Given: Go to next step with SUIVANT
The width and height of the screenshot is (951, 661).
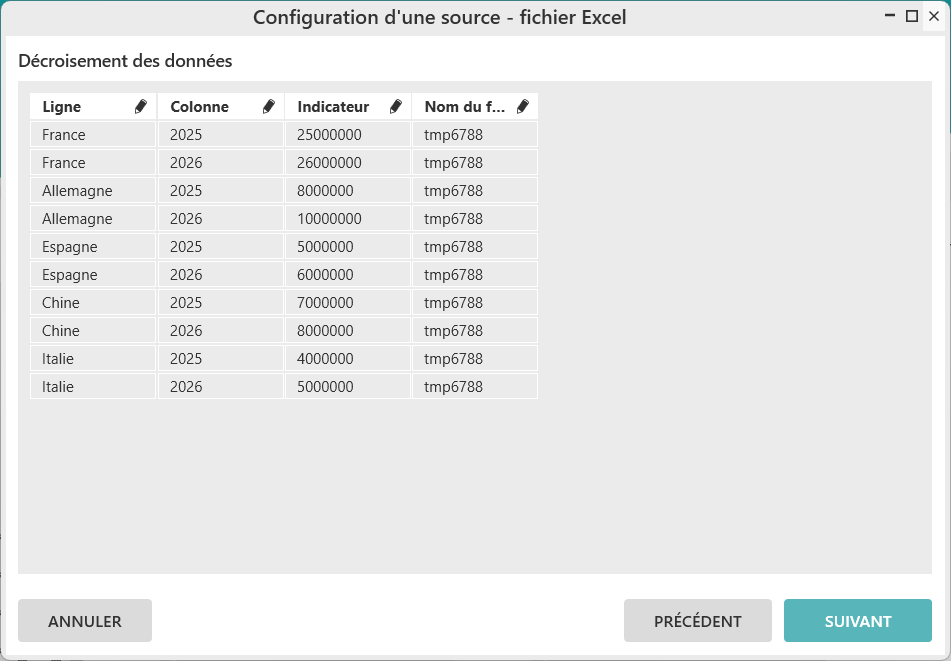Looking at the screenshot, I should pos(857,621).
